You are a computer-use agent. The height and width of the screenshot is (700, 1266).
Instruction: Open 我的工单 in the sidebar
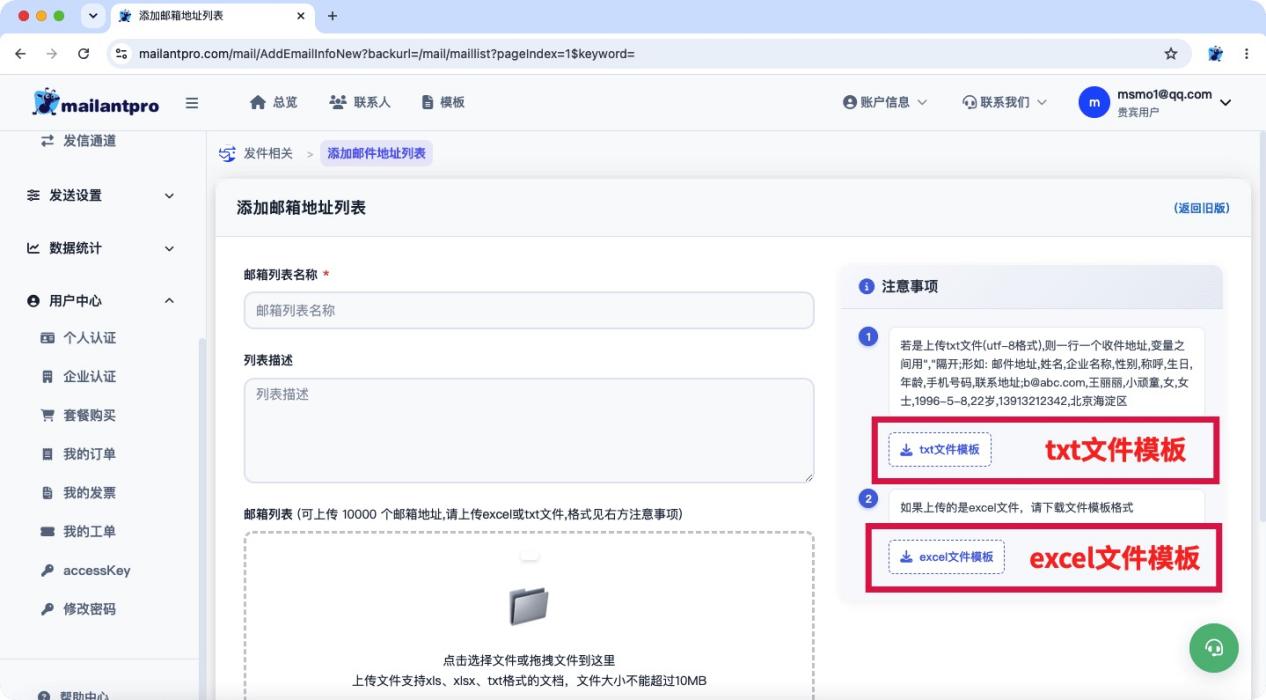pyautogui.click(x=89, y=531)
